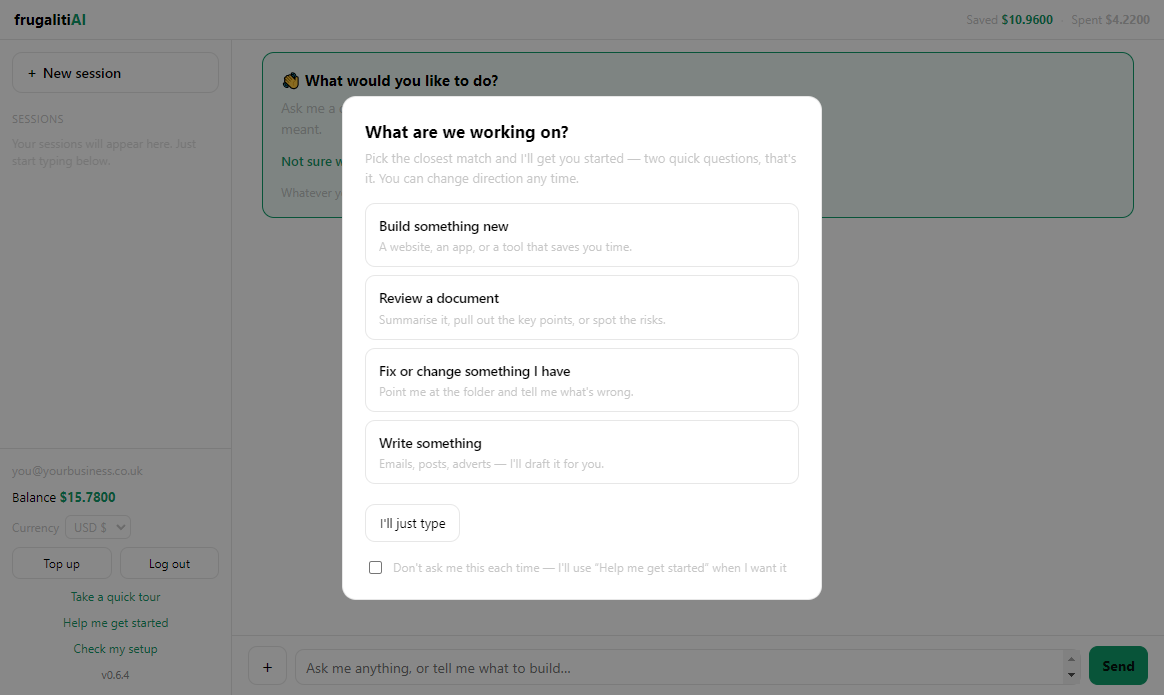The height and width of the screenshot is (695, 1164).
Task: Click the waving hand emoji icon
Action: [290, 80]
